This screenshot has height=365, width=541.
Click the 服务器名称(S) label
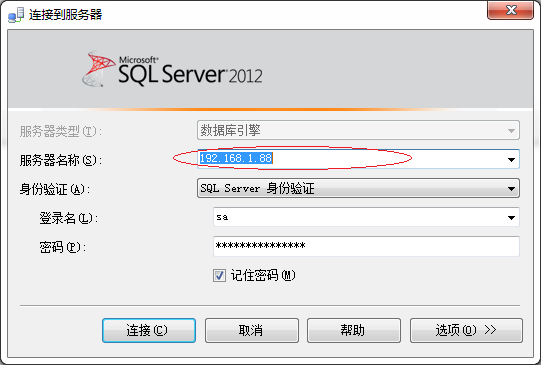[60, 160]
